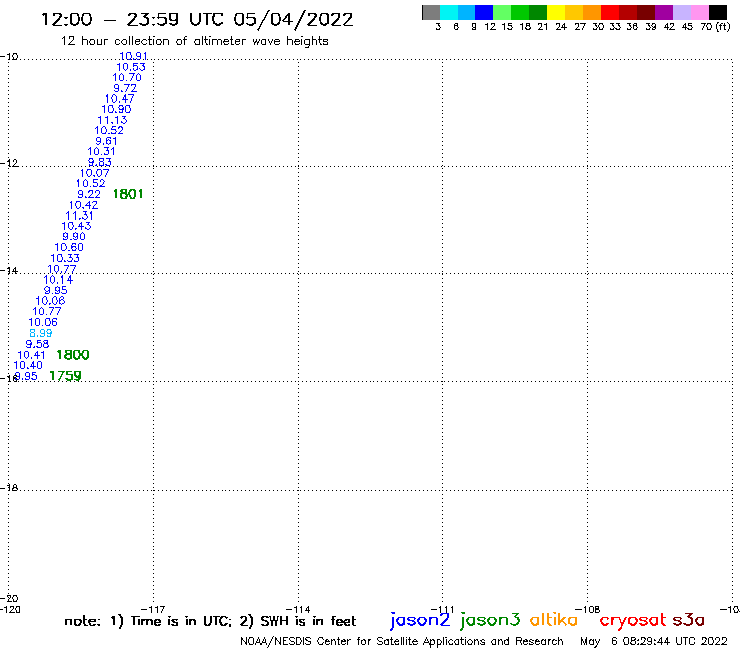Click the 11.13 wave height value
Screen dimensions: 740x650
[x=112, y=120]
